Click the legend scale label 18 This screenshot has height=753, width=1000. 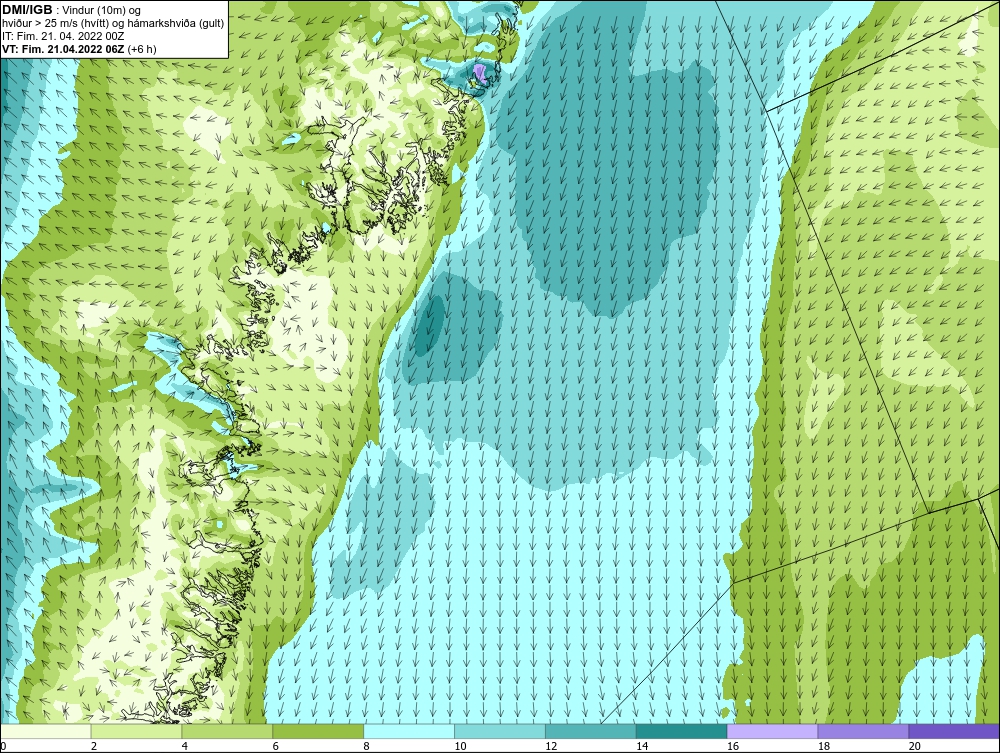823,746
